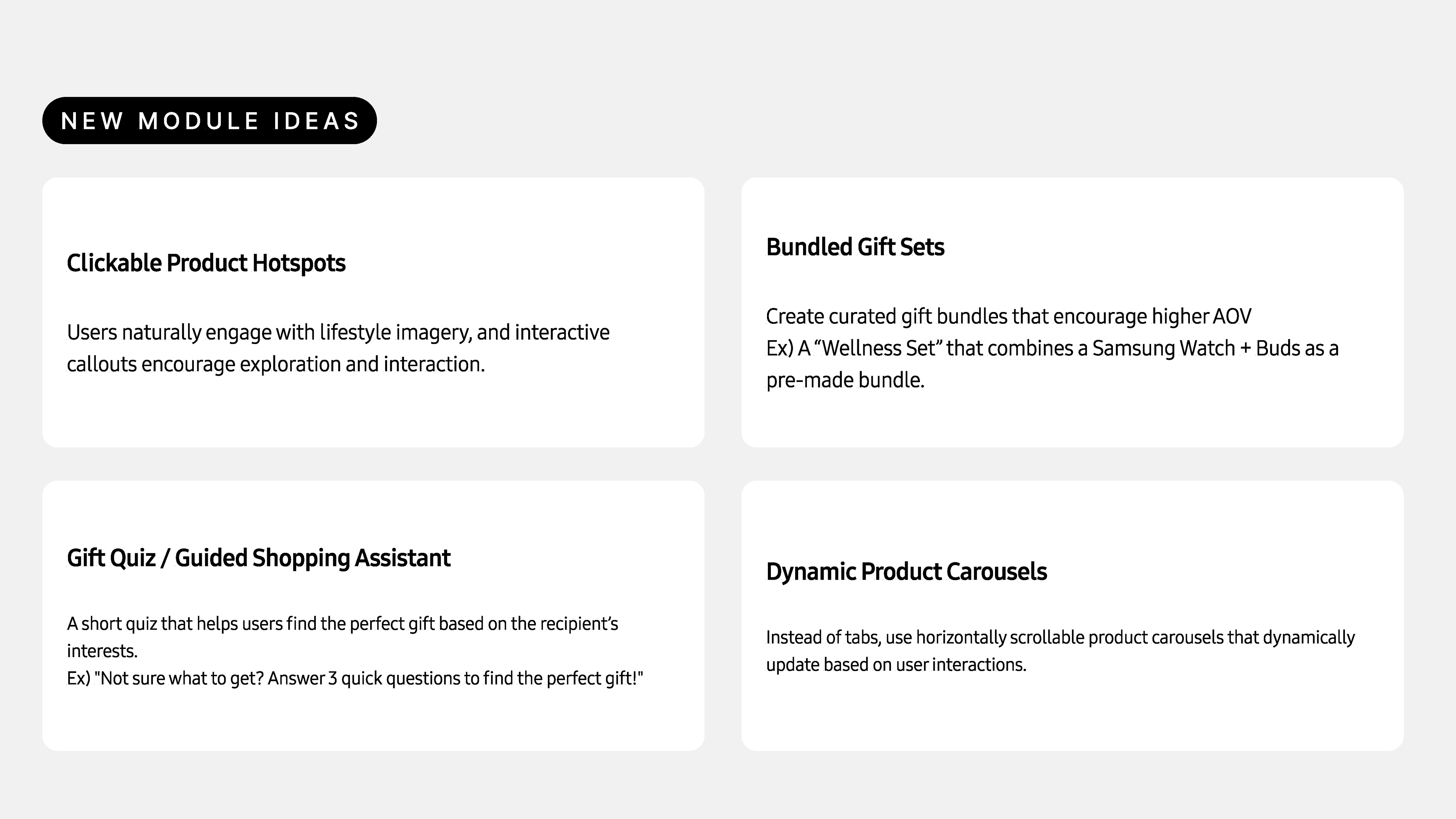
Task: Select the Gift Quiz / Guided Shopping Assistant heading
Action: pyautogui.click(x=258, y=558)
